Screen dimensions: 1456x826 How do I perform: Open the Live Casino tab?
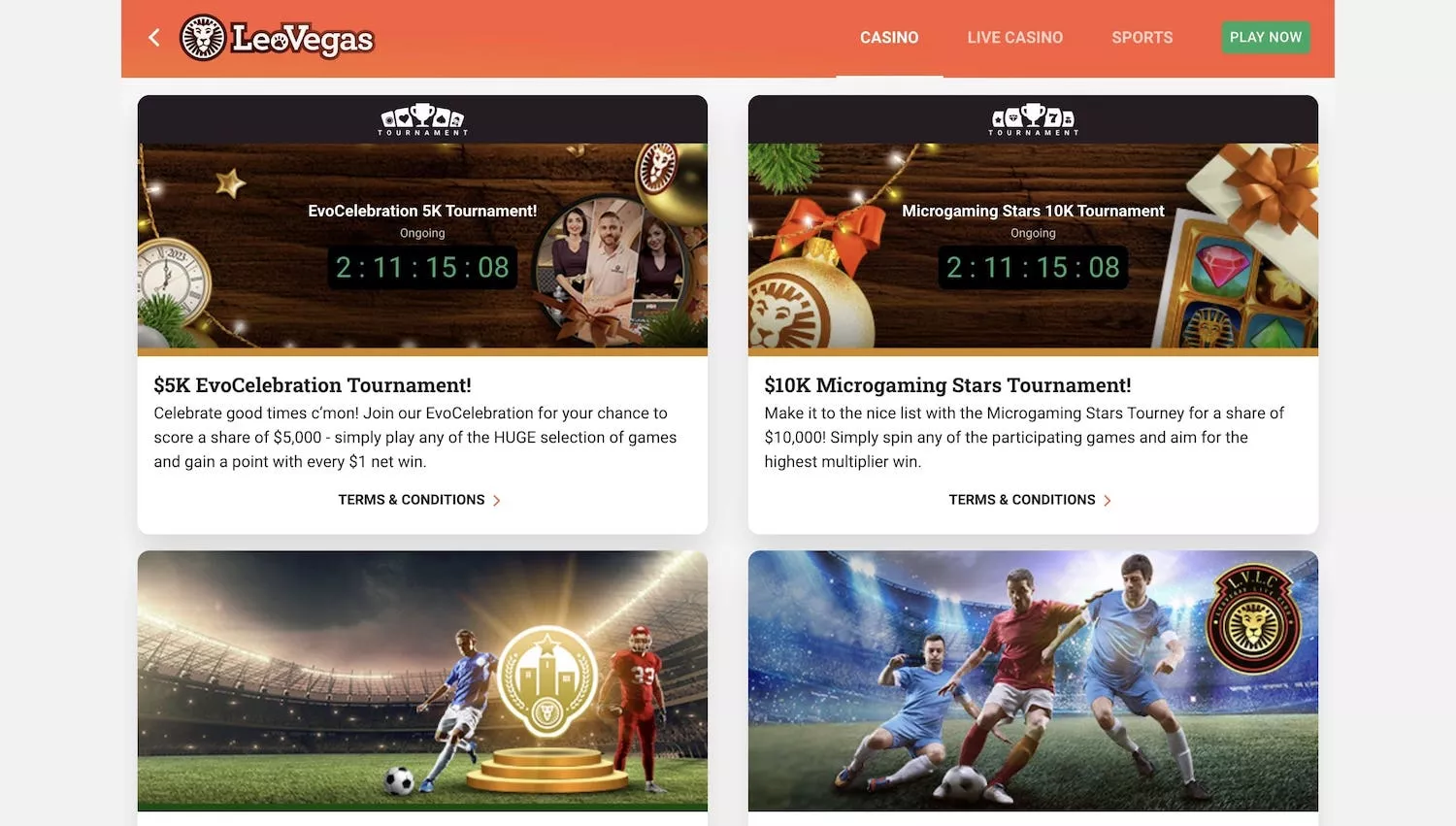(1015, 38)
